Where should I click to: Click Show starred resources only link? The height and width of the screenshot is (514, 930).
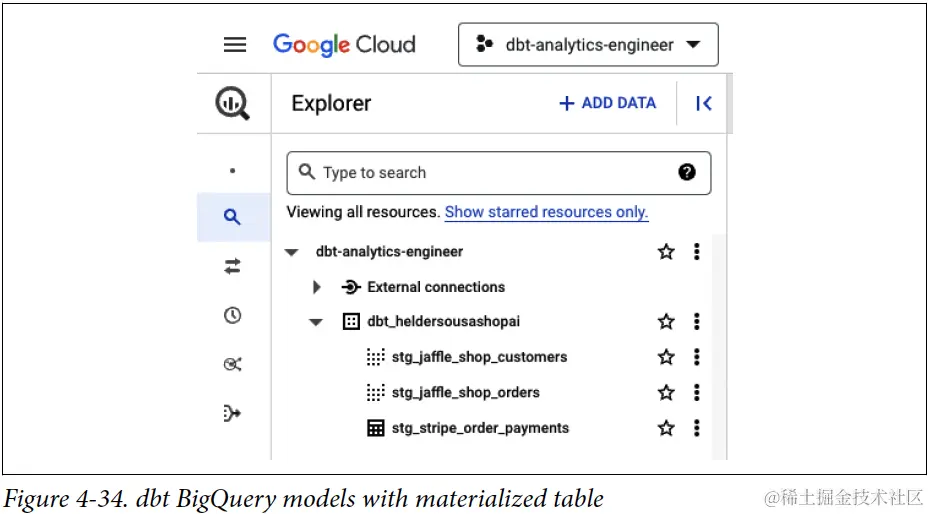pyautogui.click(x=546, y=212)
